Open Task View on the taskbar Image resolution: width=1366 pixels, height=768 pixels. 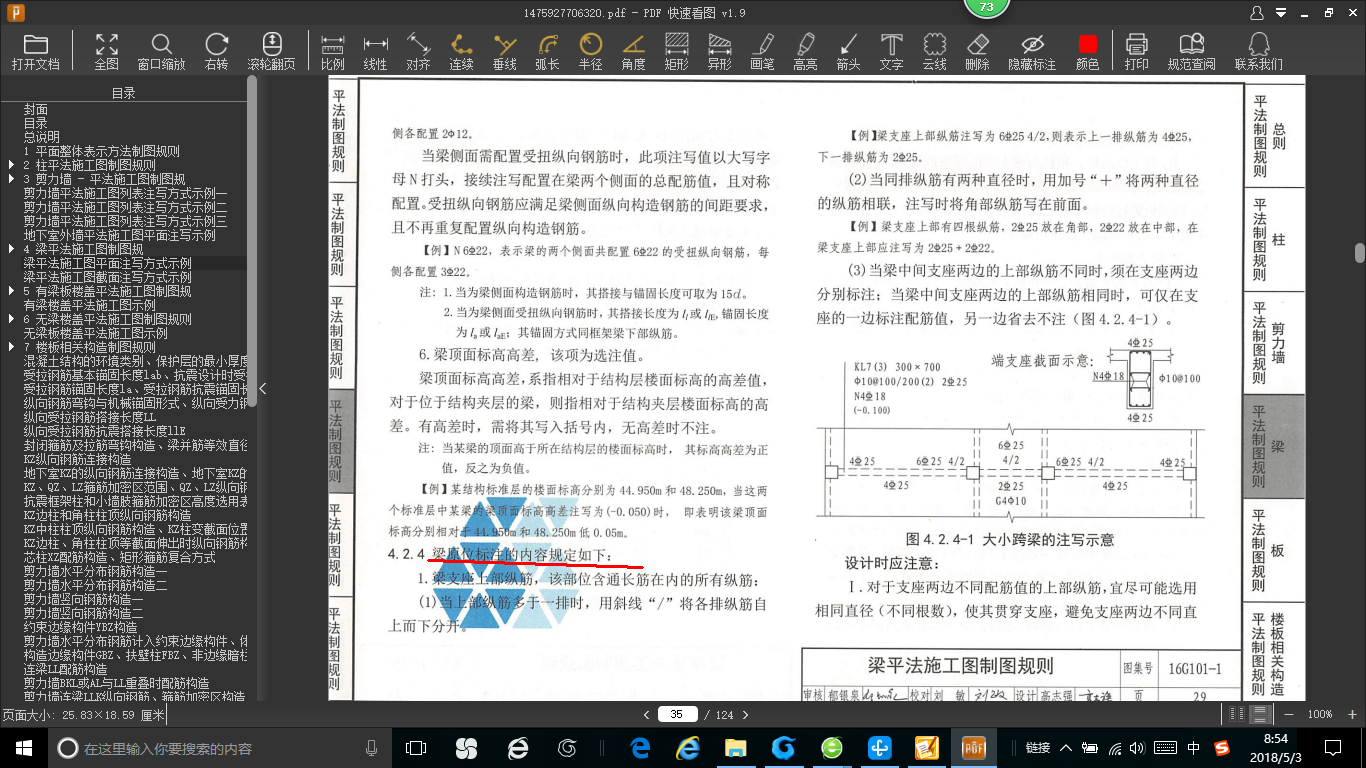416,748
